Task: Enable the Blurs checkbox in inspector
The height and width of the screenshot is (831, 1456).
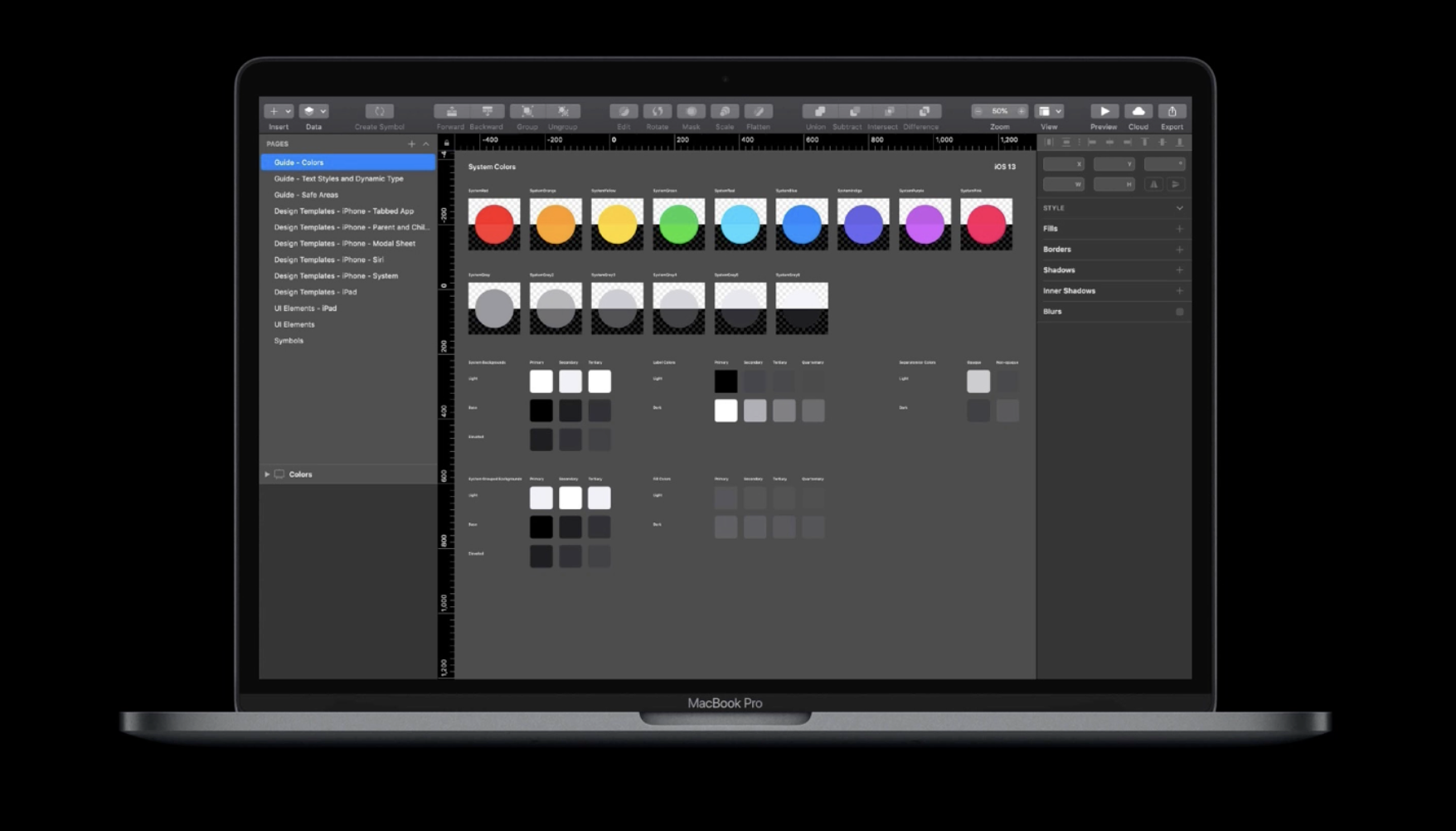Action: coord(1179,312)
